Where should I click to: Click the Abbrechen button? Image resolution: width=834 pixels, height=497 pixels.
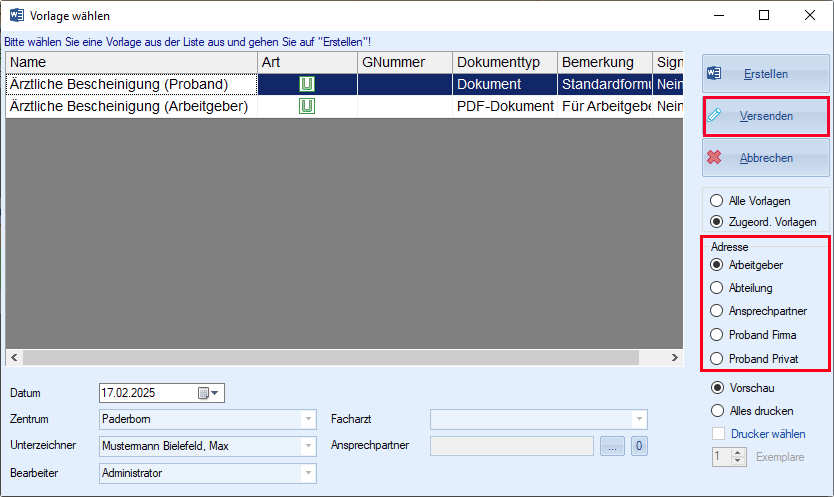[x=766, y=158]
